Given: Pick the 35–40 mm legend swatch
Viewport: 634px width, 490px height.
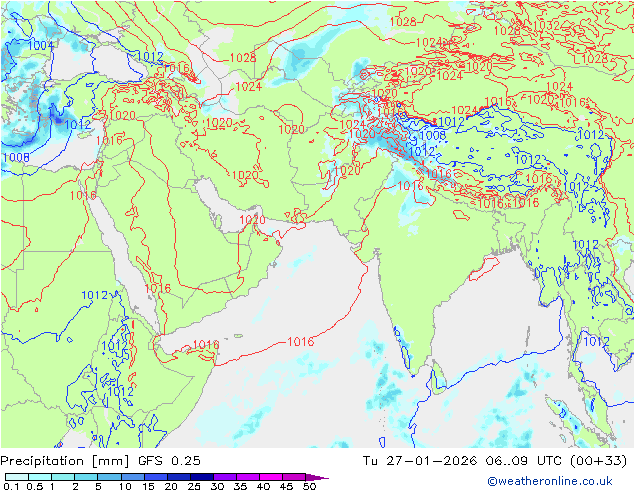Looking at the screenshot, I should pos(247,477).
